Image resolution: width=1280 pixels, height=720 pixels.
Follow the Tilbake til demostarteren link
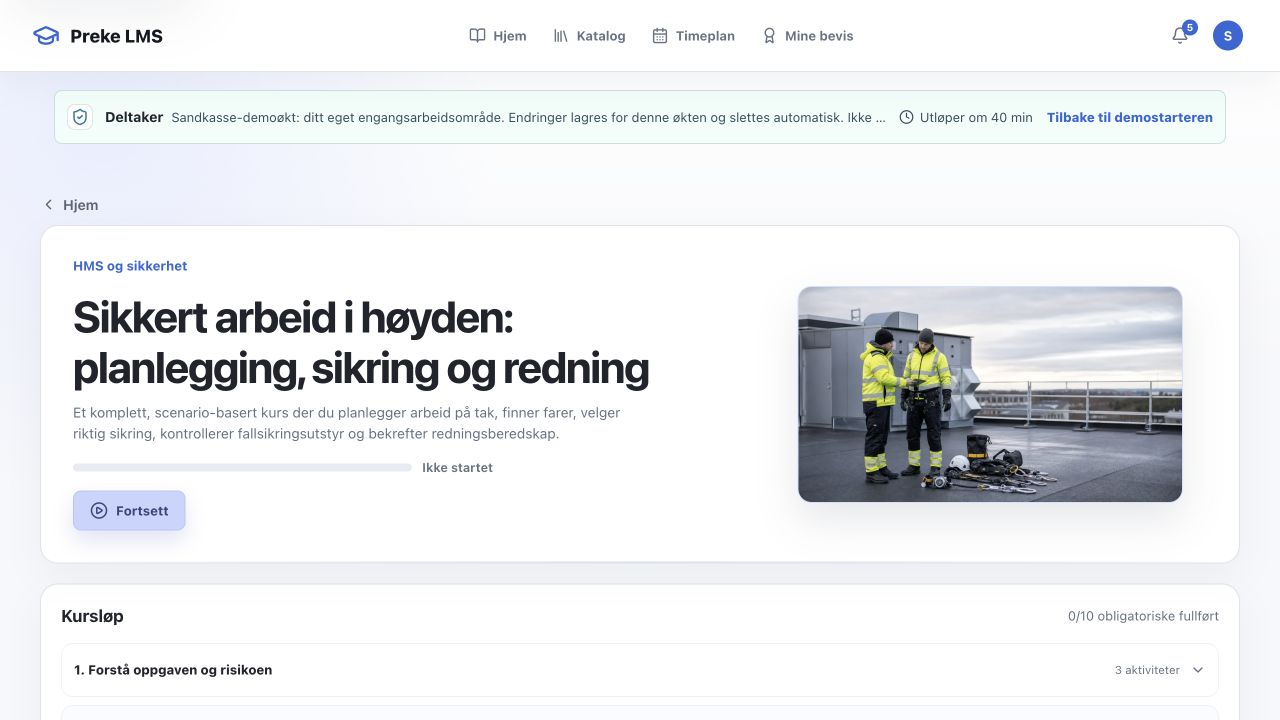pos(1130,117)
